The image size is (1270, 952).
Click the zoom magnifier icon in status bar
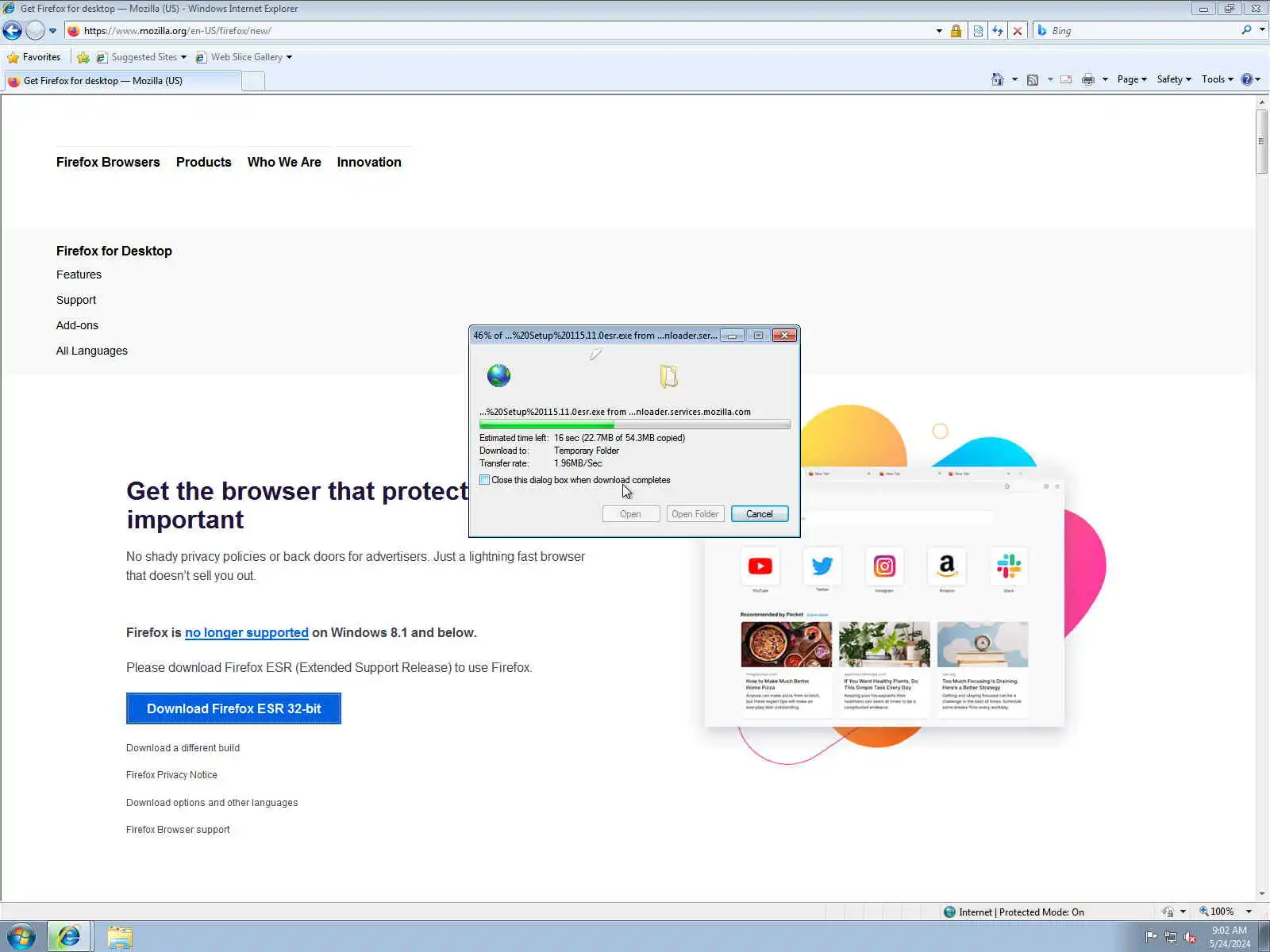[1204, 912]
